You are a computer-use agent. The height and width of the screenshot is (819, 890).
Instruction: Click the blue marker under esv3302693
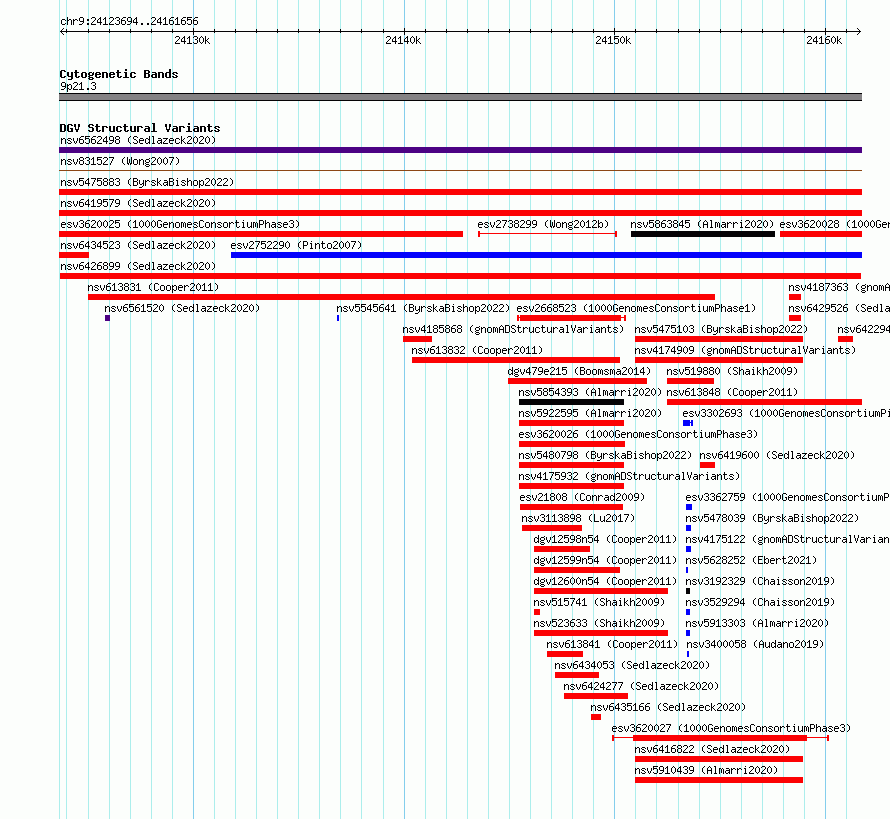click(x=688, y=423)
